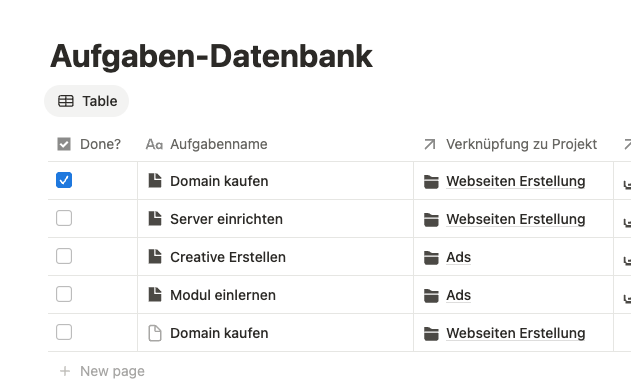Click page icon of Creative Erstellen row
This screenshot has height=389, width=631.
point(155,257)
